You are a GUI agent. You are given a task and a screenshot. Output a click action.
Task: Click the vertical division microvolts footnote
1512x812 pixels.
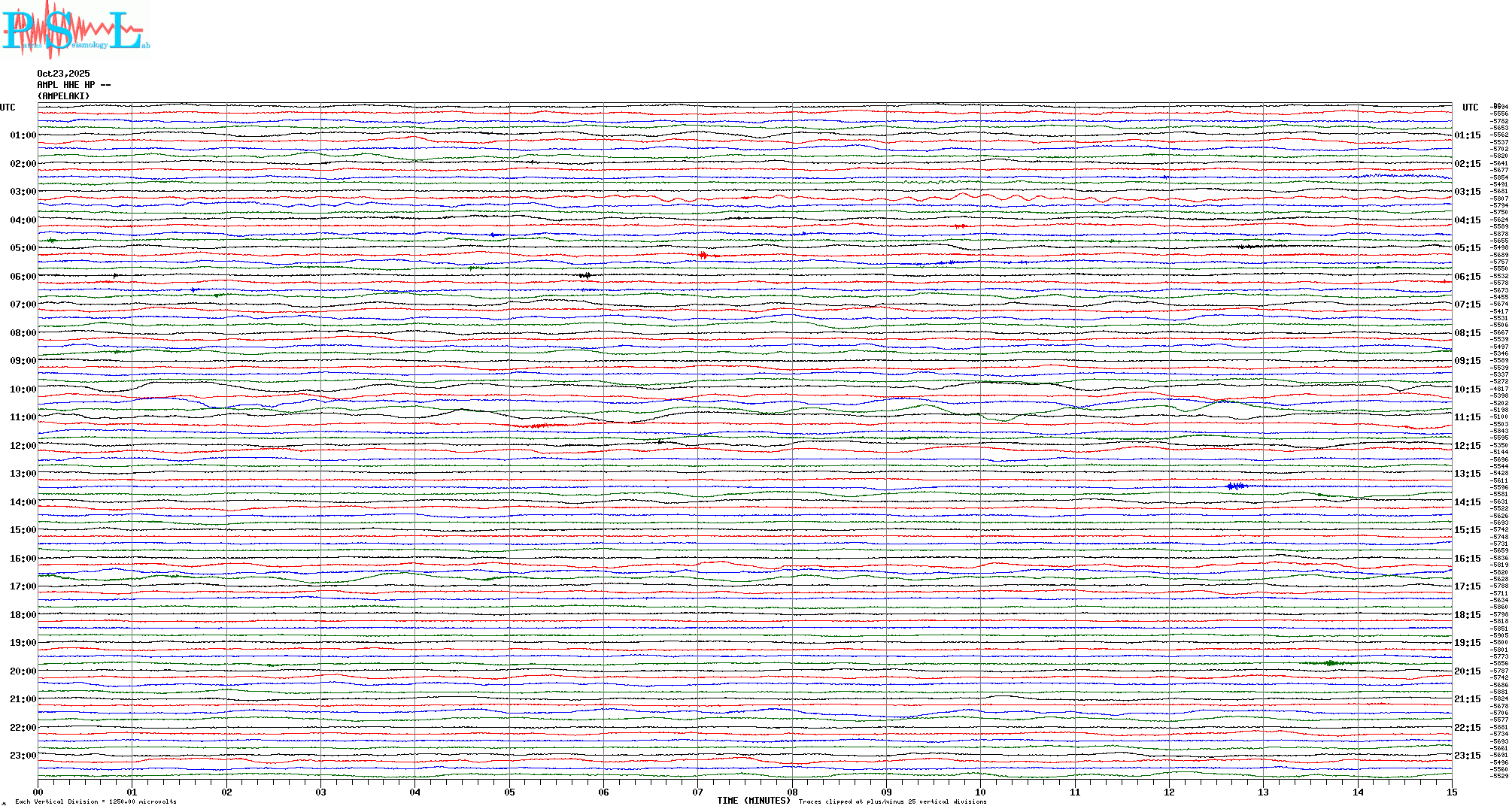click(96, 801)
